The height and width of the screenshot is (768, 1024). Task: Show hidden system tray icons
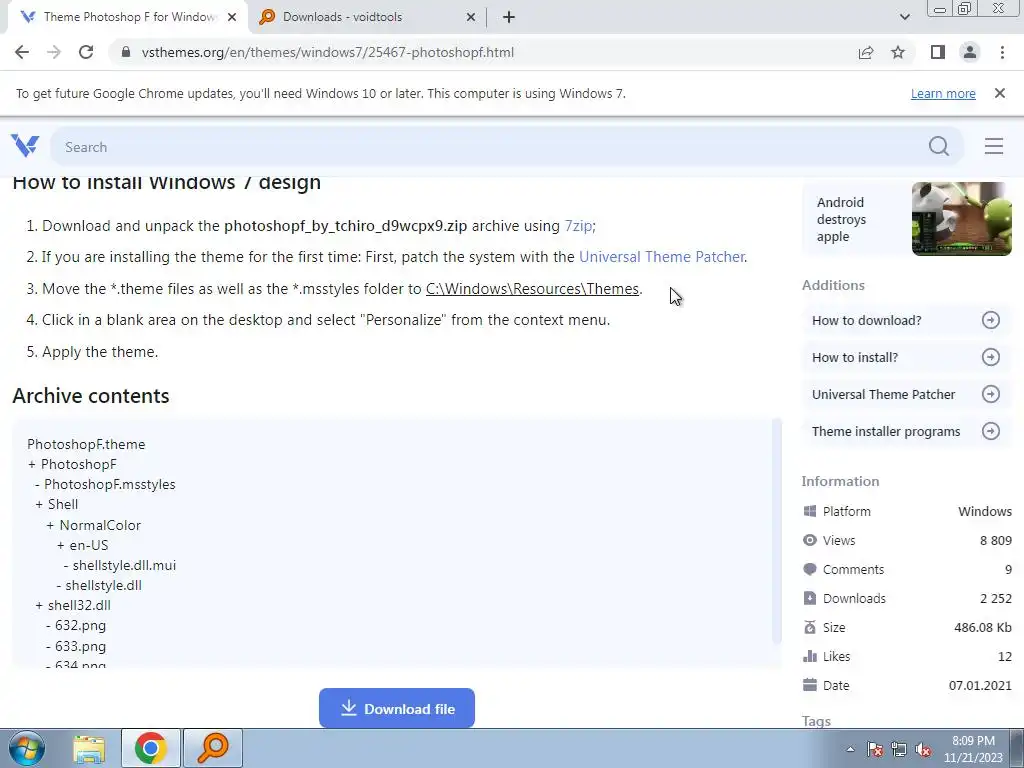point(850,749)
